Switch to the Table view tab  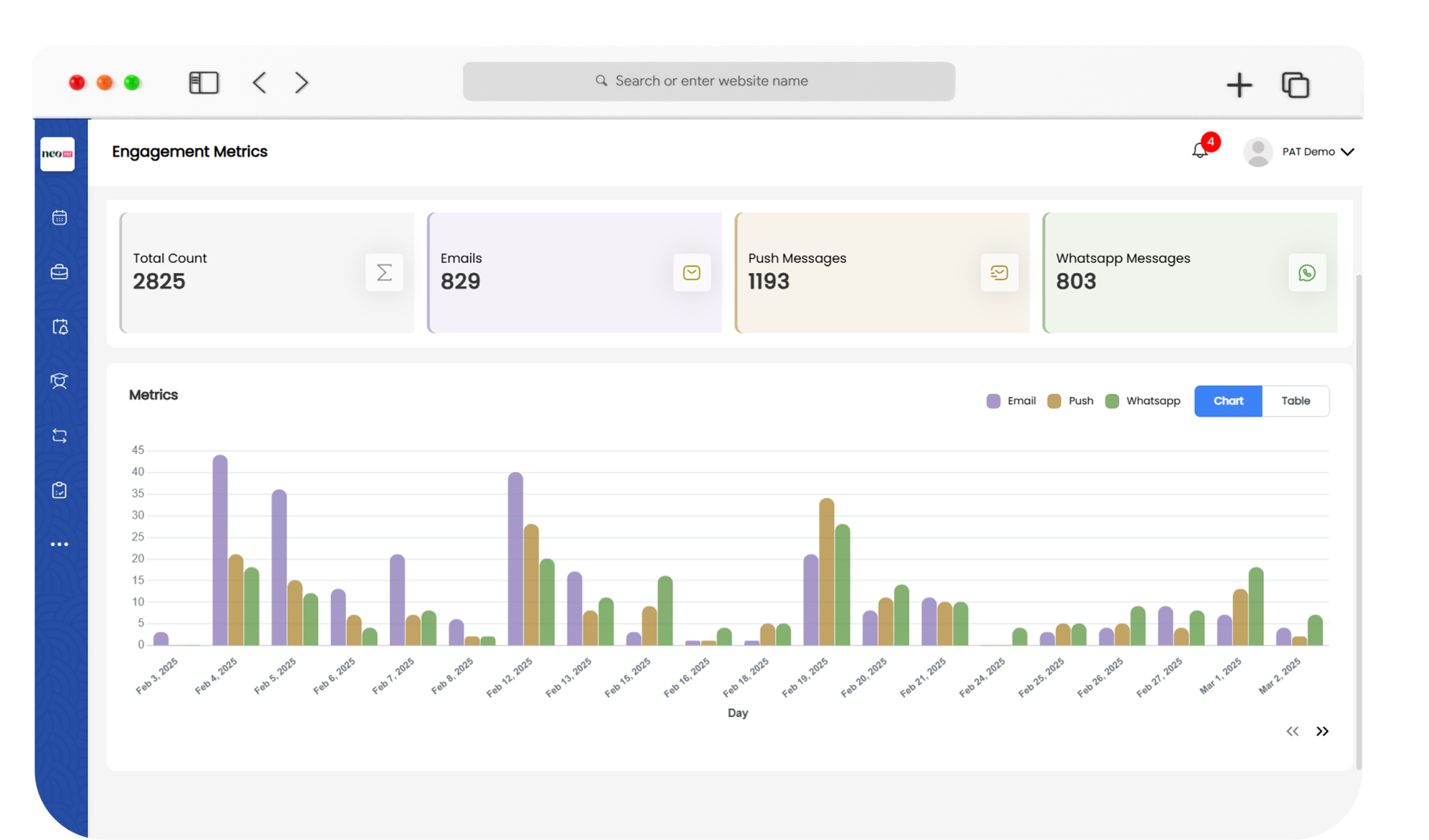pyautogui.click(x=1295, y=401)
